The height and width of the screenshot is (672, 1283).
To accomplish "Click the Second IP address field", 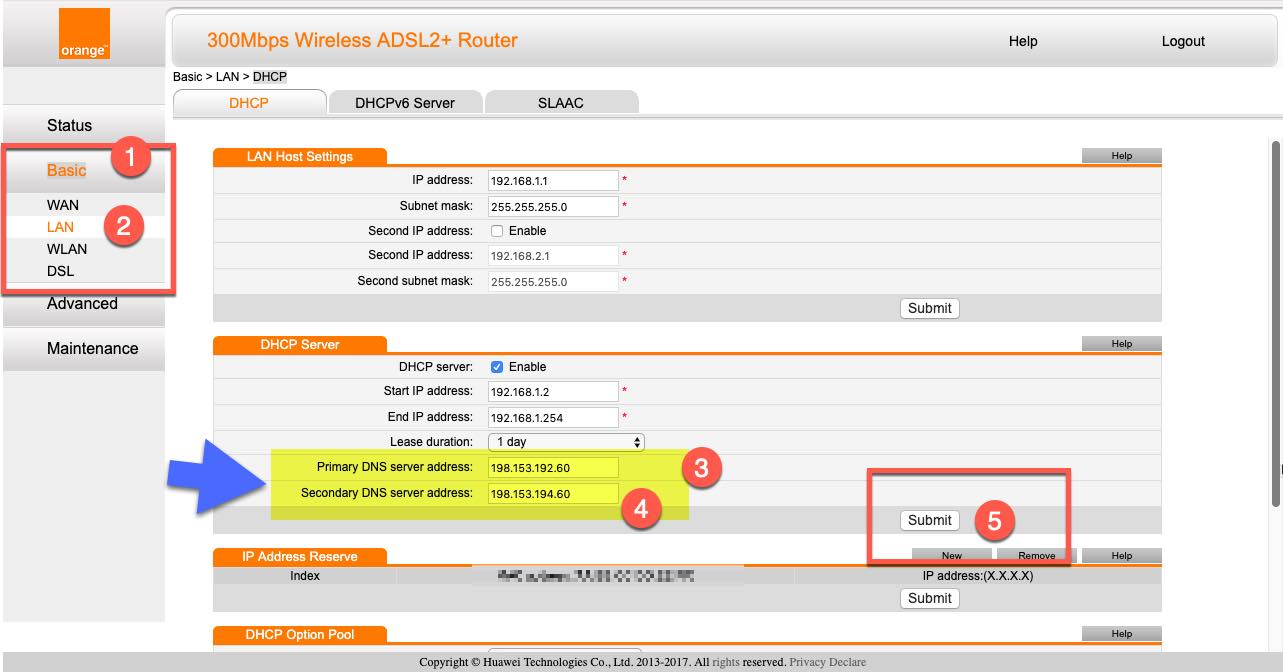I will [x=553, y=256].
